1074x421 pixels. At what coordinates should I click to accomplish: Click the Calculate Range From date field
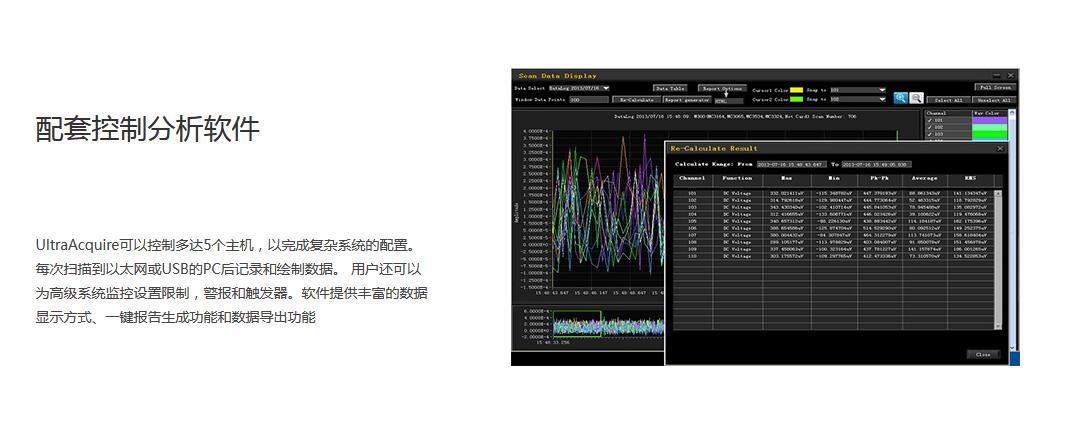(x=792, y=164)
